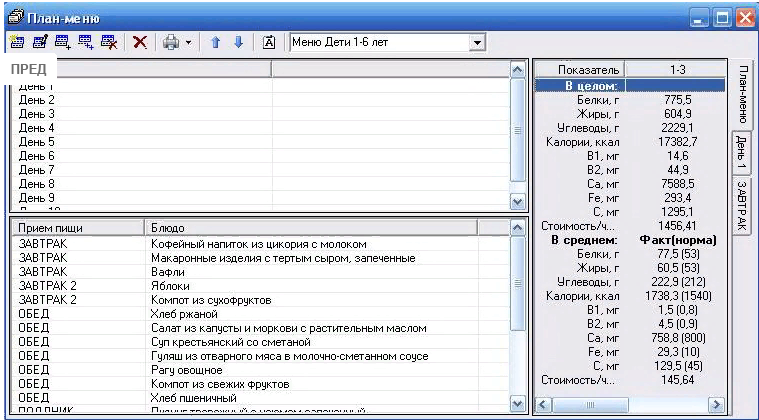Click the blue move down arrow
The image size is (759, 420).
coord(237,43)
